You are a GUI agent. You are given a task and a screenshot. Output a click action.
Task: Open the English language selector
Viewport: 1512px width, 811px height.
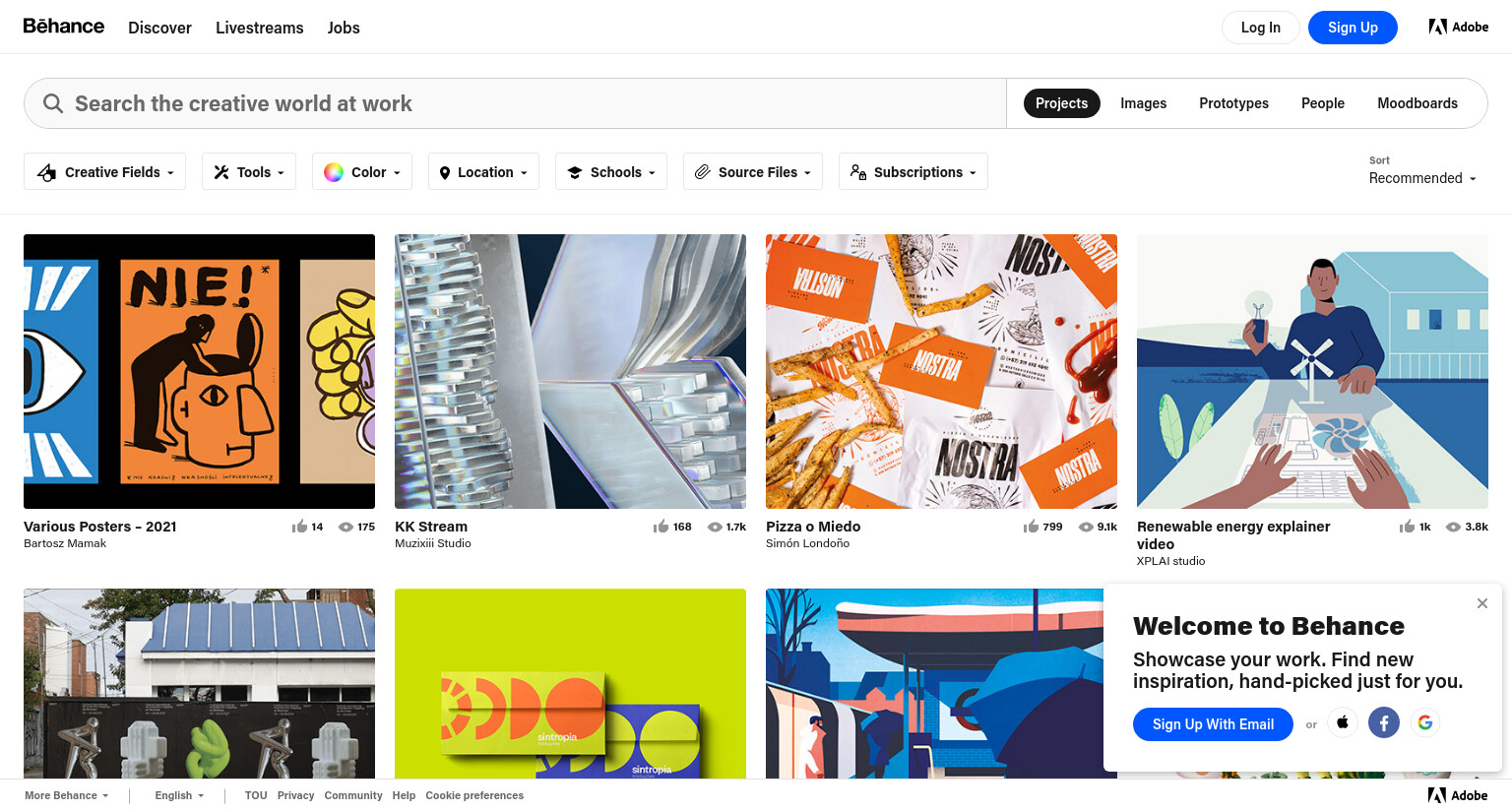tap(179, 795)
